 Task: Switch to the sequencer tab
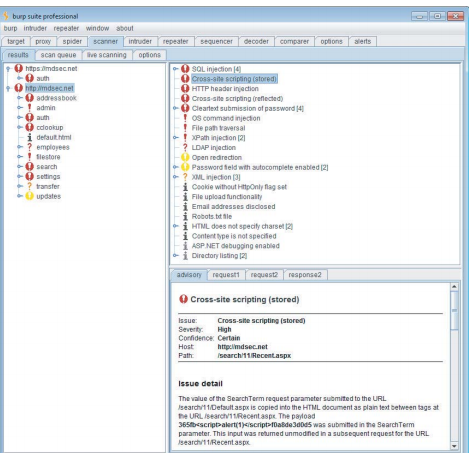[x=216, y=41]
